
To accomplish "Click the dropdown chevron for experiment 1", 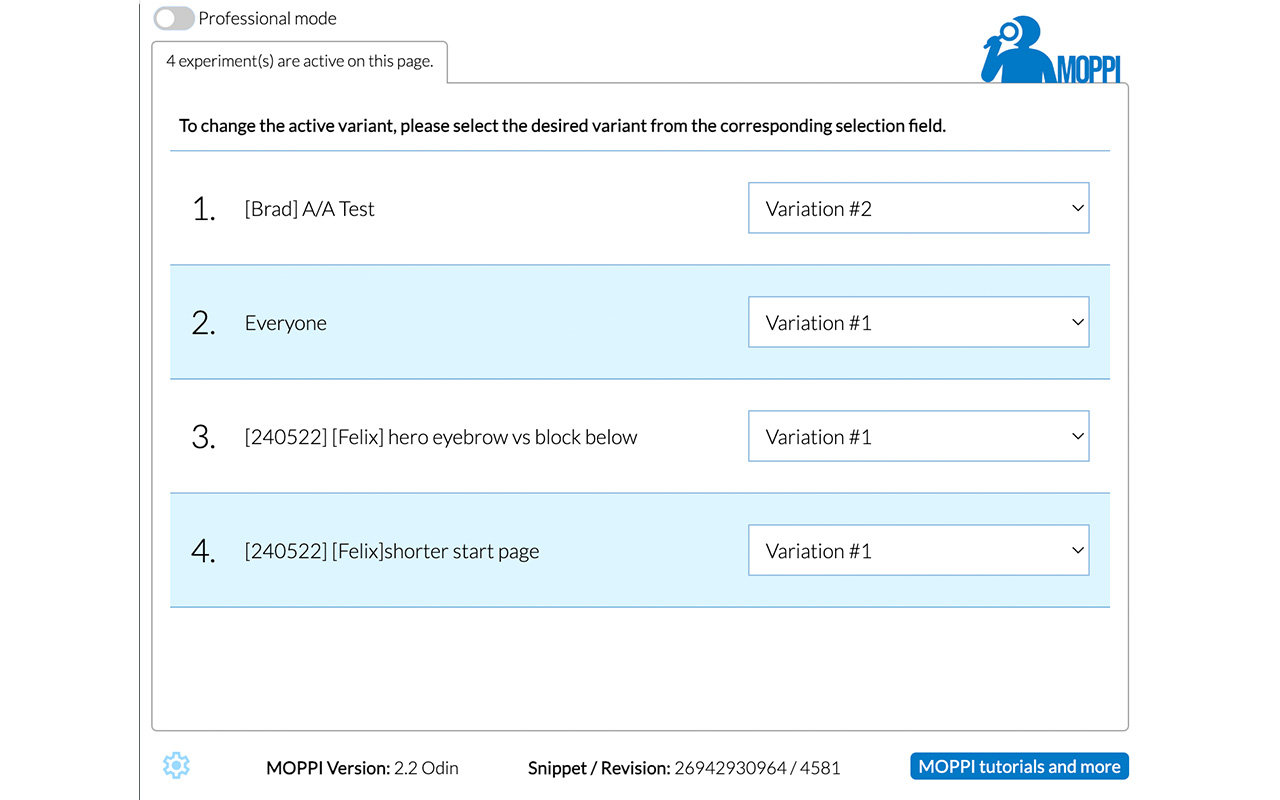I will (x=1077, y=208).
